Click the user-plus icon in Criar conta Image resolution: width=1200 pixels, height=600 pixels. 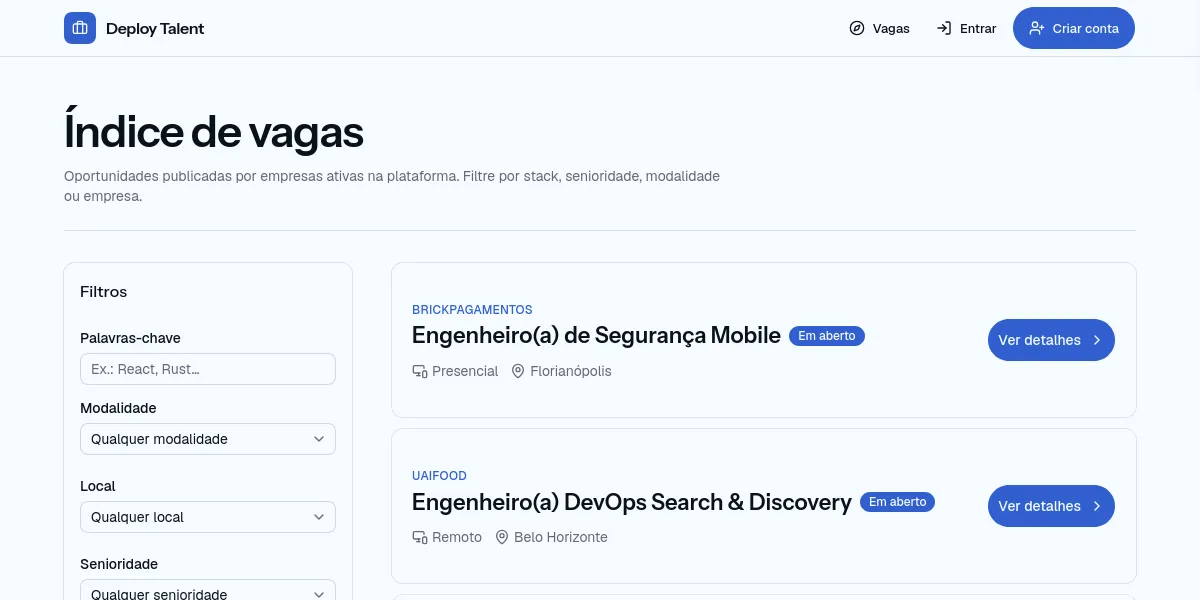[x=1037, y=28]
